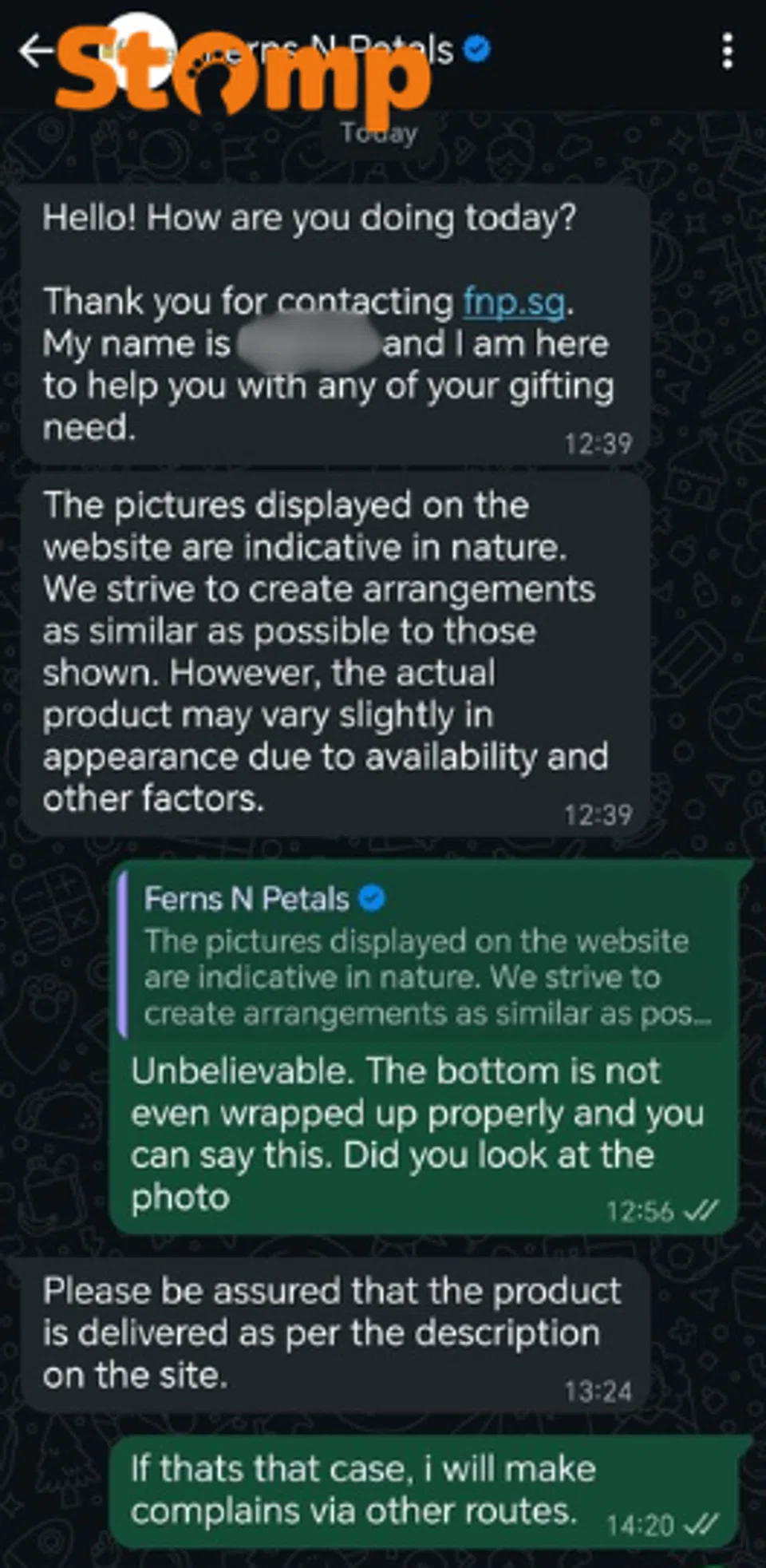
Task: Open the fnp.sg link
Action: 514,302
